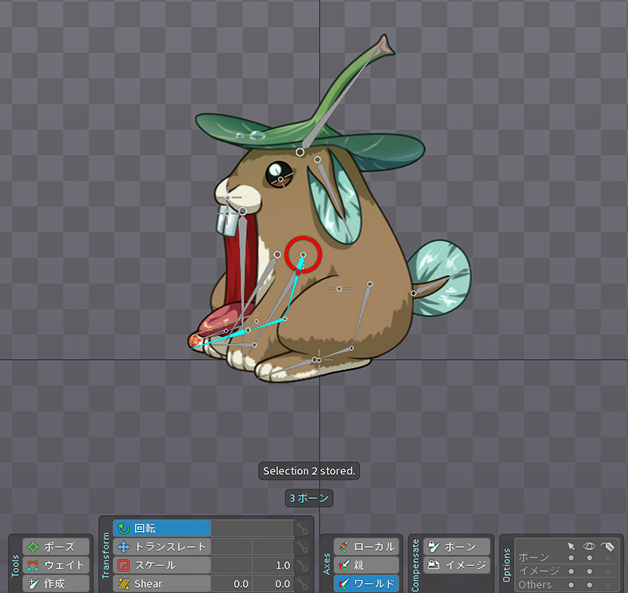
Task: Click the select-arrow column icon in Options
Action: [571, 546]
